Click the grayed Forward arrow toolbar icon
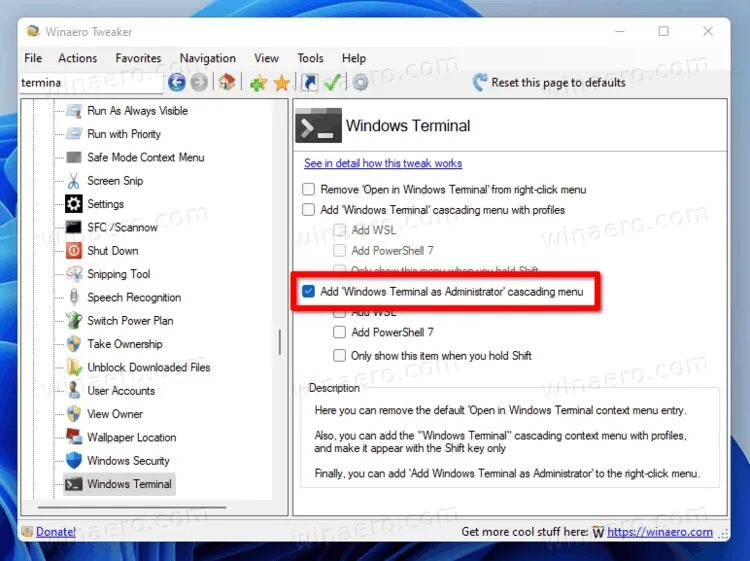Image resolution: width=750 pixels, height=561 pixels. click(x=199, y=82)
